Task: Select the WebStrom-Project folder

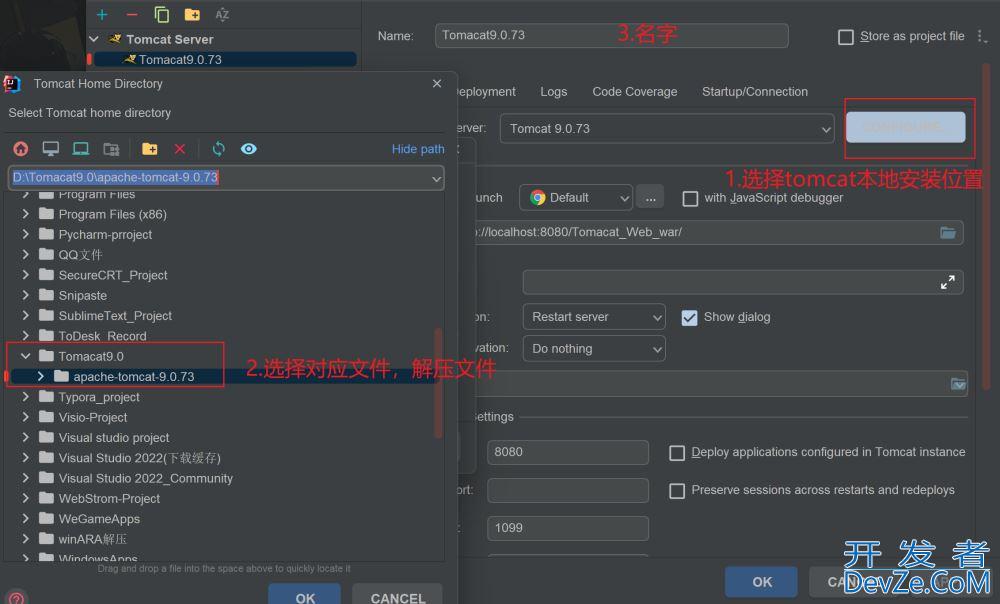Action: point(109,498)
